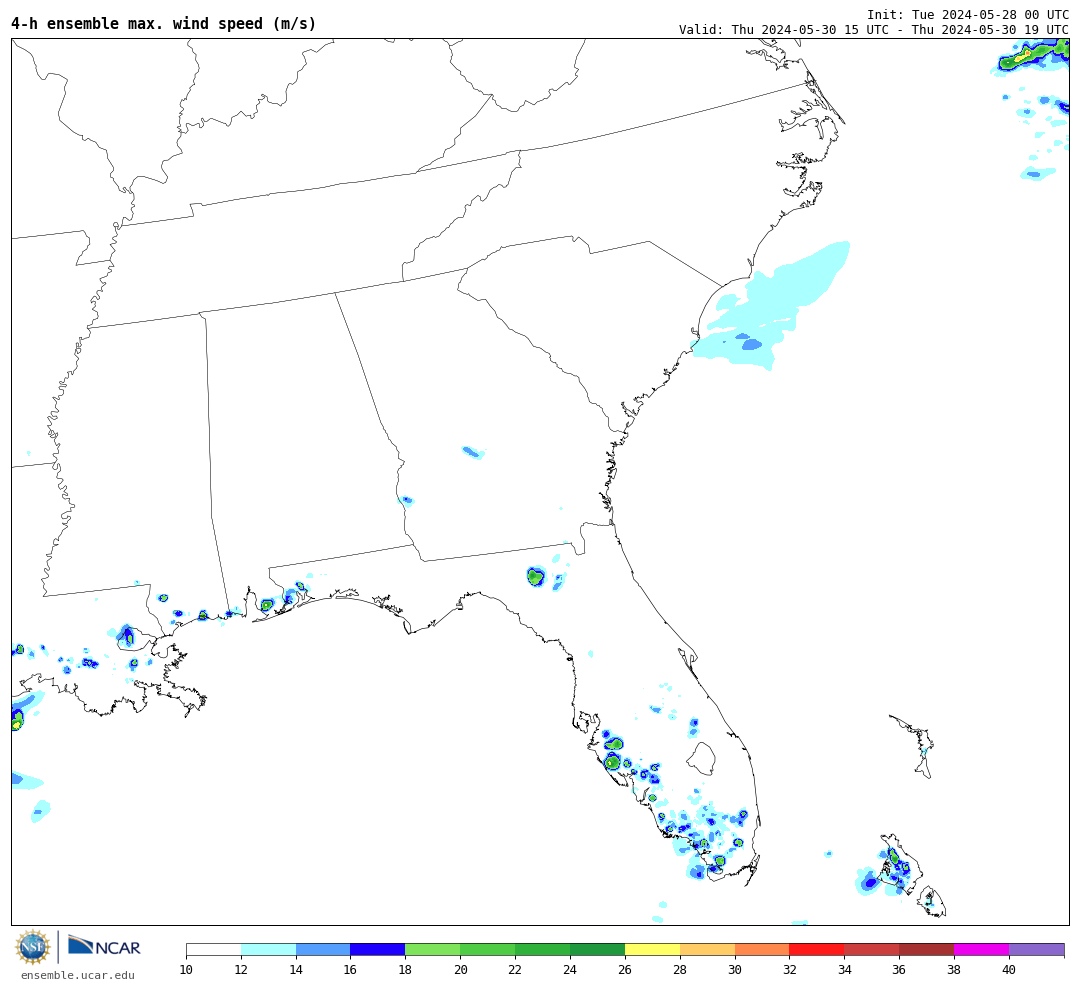Click the colorbar label '28'

coord(680,970)
